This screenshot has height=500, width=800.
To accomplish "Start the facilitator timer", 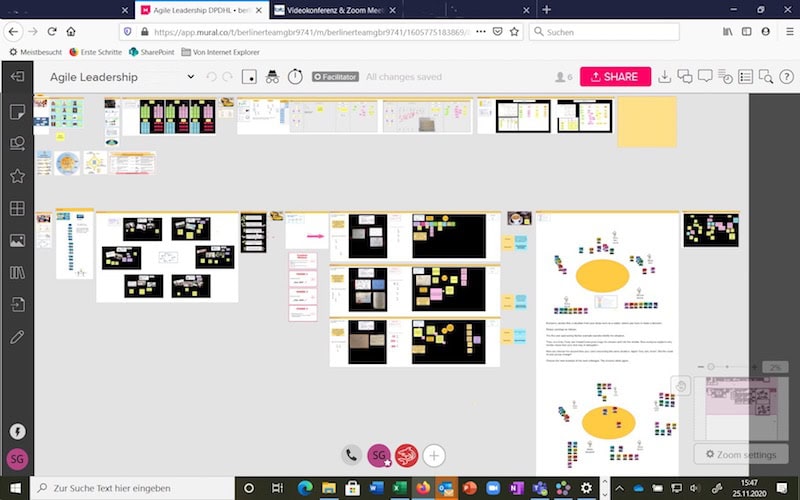I will [x=295, y=77].
